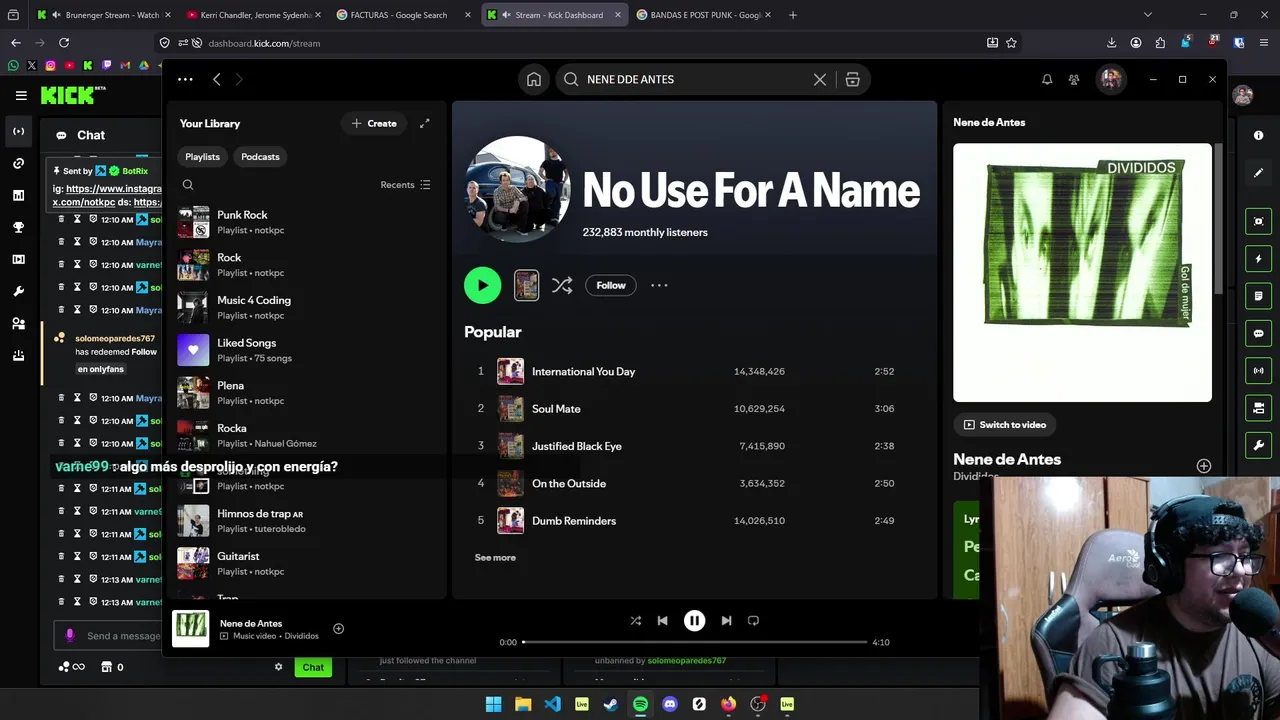Screen dimensions: 1280x720
Task: Click Kick sidebar stream icon
Action: pyautogui.click(x=18, y=131)
